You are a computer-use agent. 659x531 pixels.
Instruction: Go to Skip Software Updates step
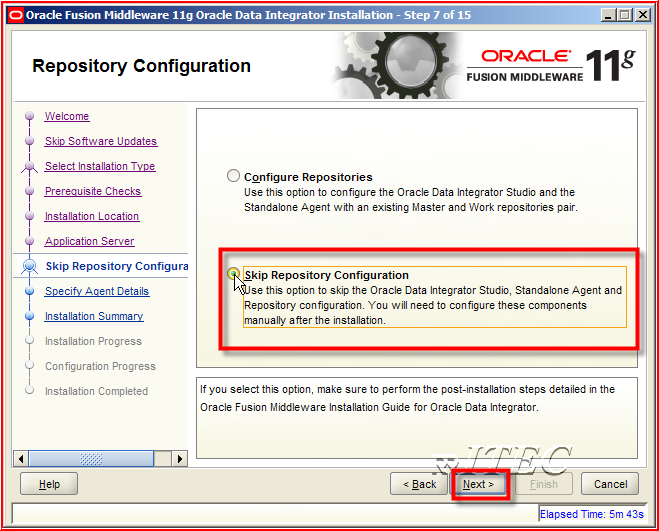(x=101, y=141)
